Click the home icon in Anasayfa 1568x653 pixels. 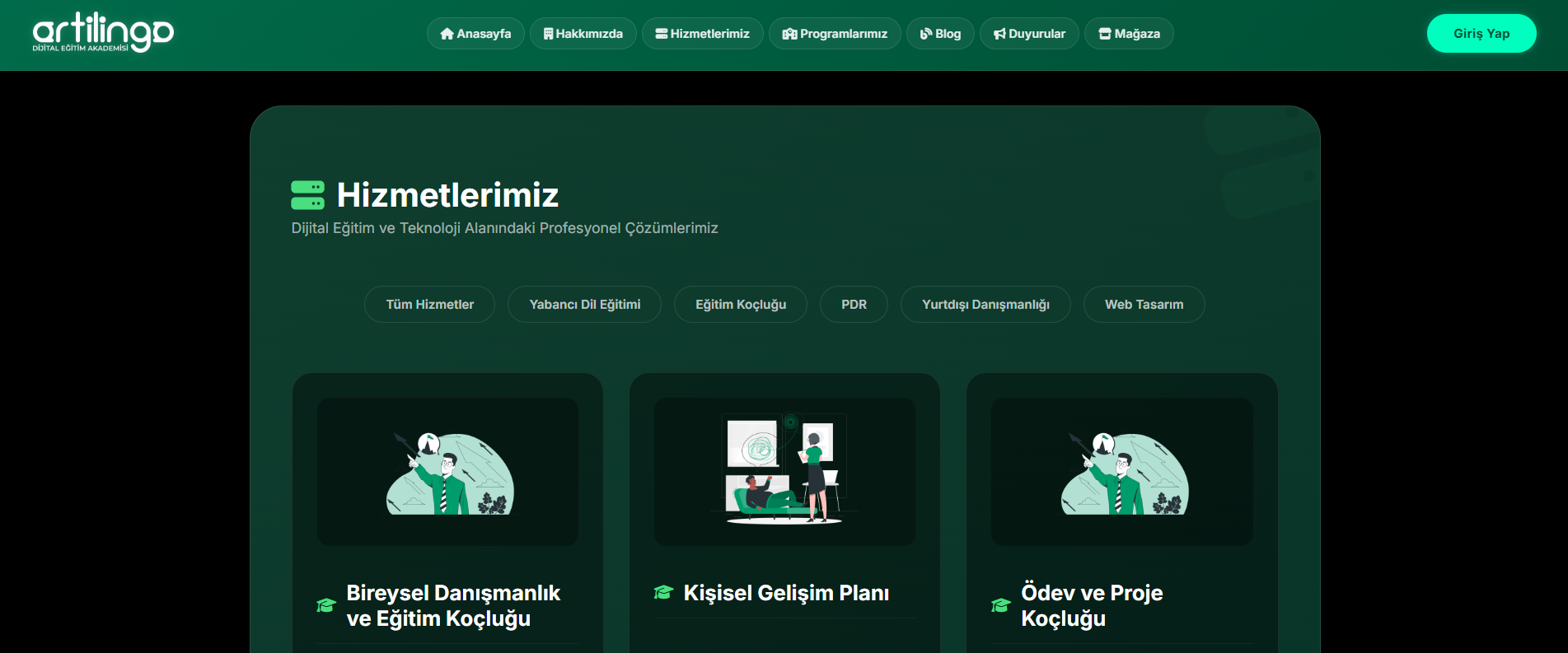pyautogui.click(x=447, y=34)
